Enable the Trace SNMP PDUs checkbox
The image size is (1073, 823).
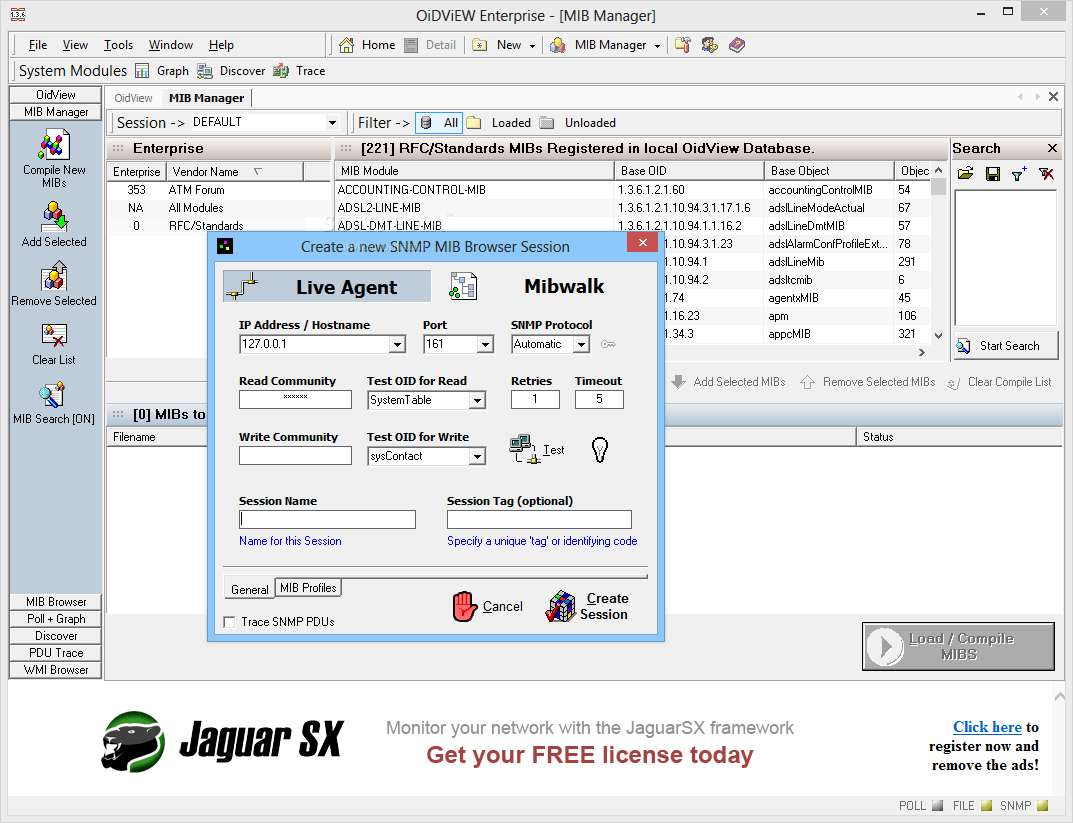pos(229,621)
